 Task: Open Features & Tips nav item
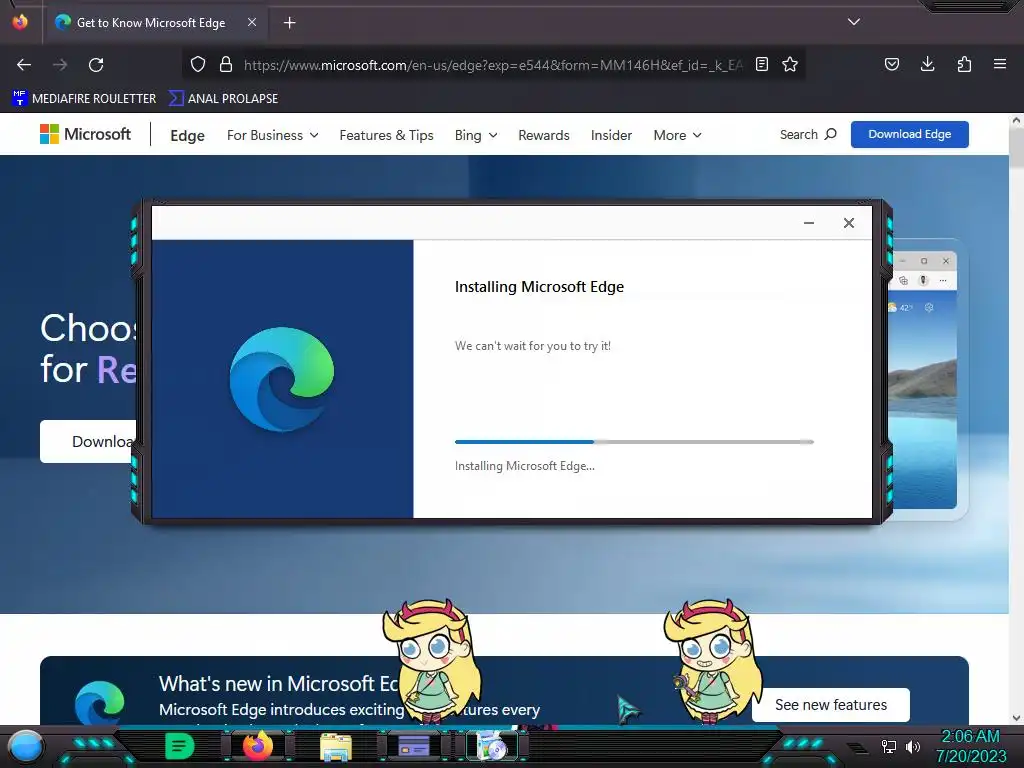pos(387,135)
